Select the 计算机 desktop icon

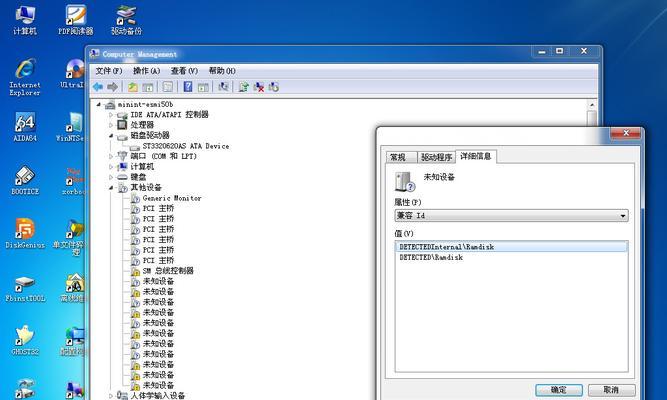tap(25, 20)
